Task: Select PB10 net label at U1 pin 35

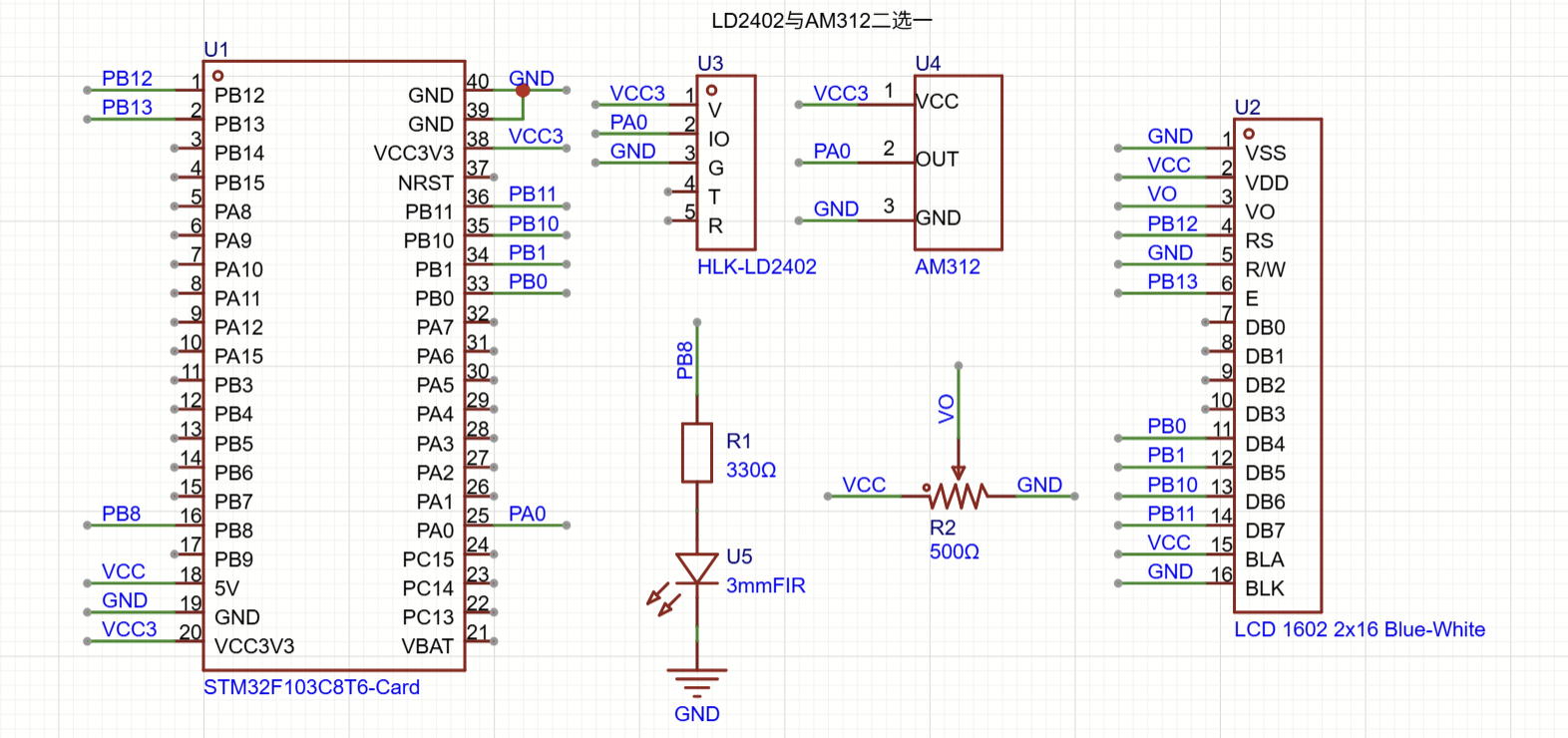Action: (534, 223)
